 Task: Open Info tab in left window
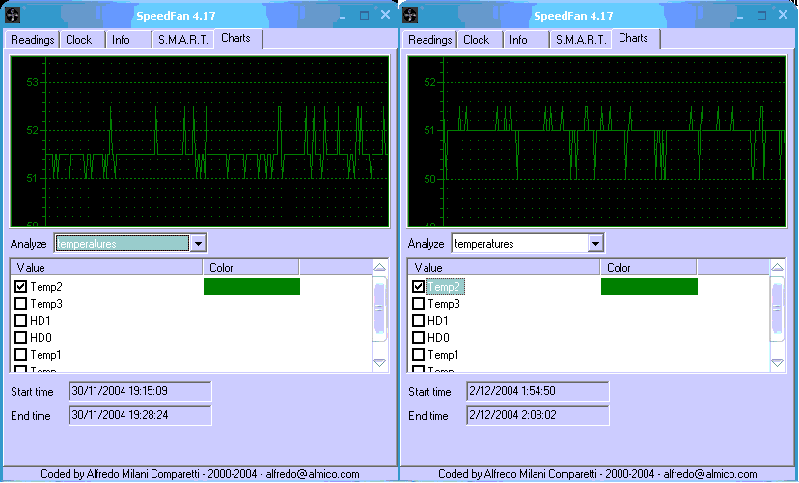(x=128, y=40)
